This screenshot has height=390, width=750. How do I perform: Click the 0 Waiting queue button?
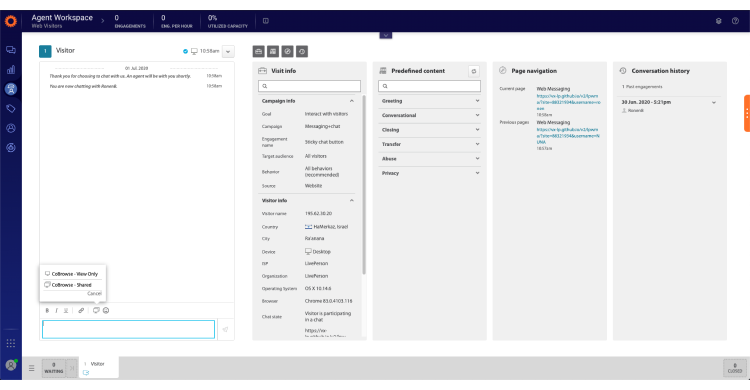pos(54,368)
